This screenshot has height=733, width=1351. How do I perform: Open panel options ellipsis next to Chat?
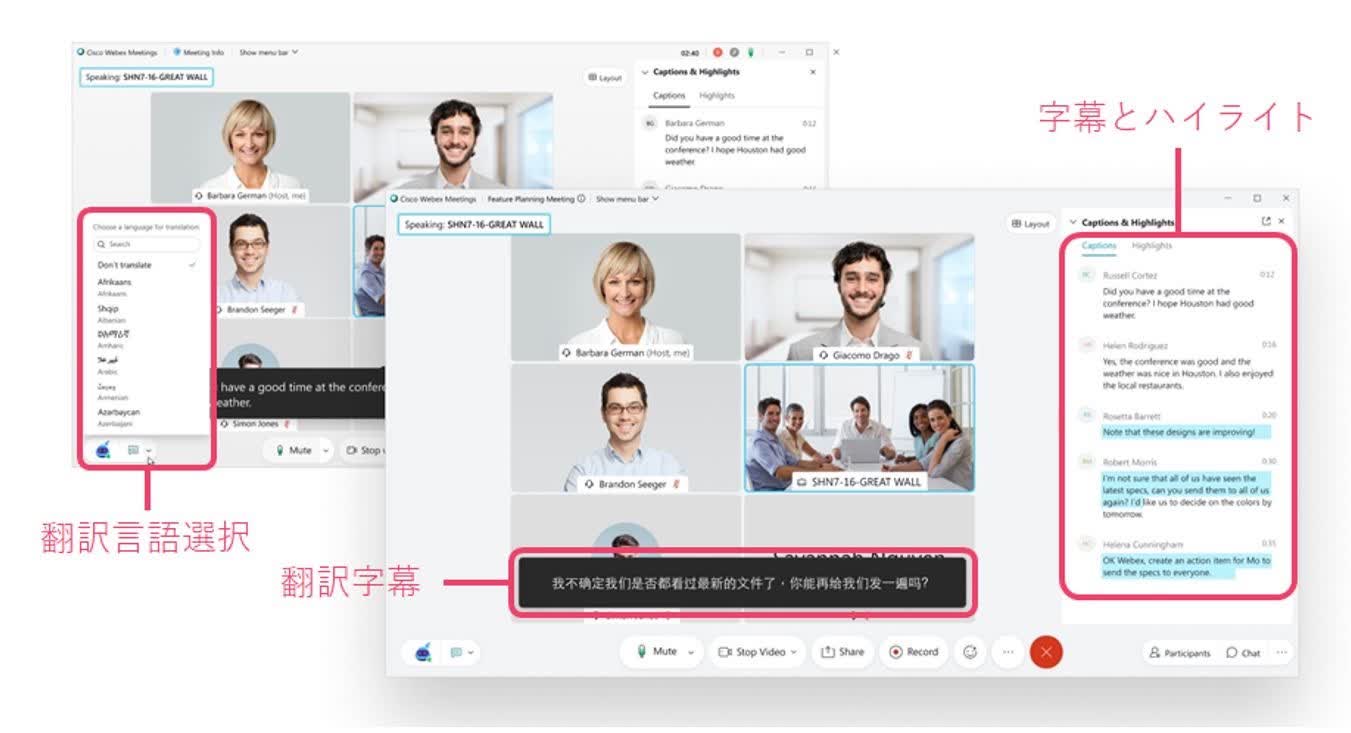[1281, 652]
